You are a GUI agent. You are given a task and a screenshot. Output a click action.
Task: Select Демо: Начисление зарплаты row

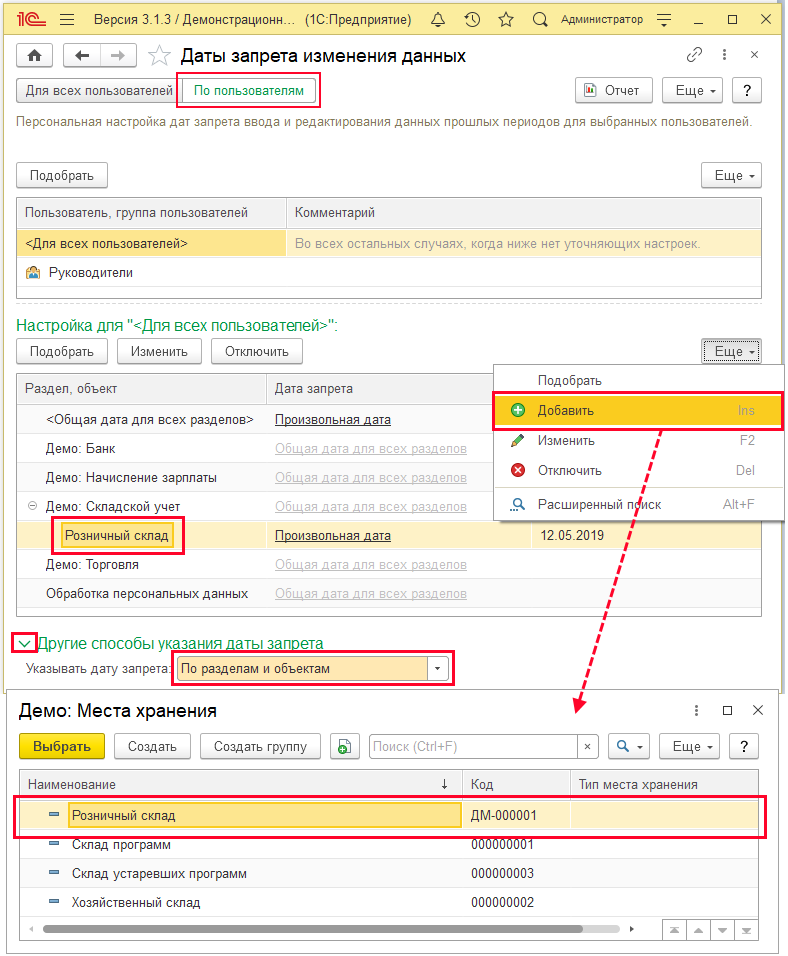coord(255,477)
